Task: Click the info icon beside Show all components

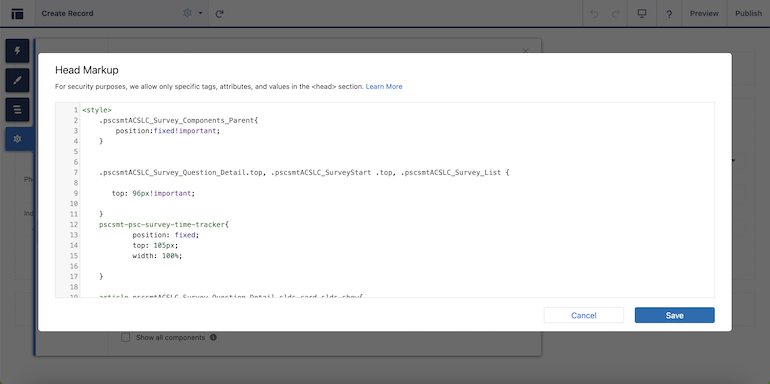Action: point(213,337)
